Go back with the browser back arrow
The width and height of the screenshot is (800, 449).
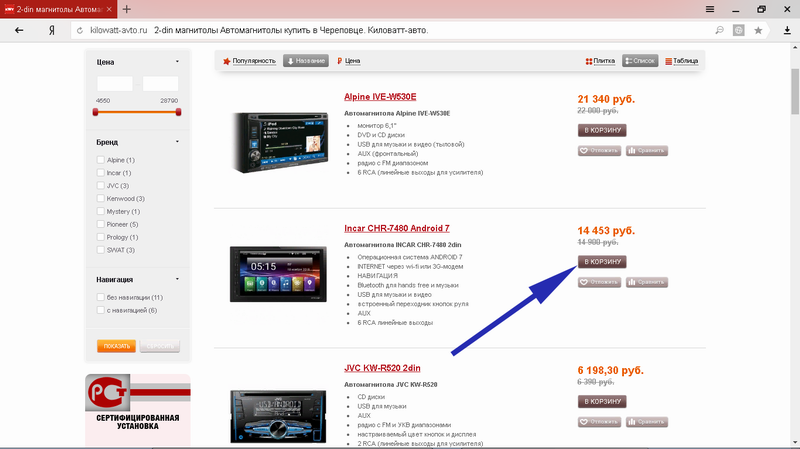(x=19, y=30)
